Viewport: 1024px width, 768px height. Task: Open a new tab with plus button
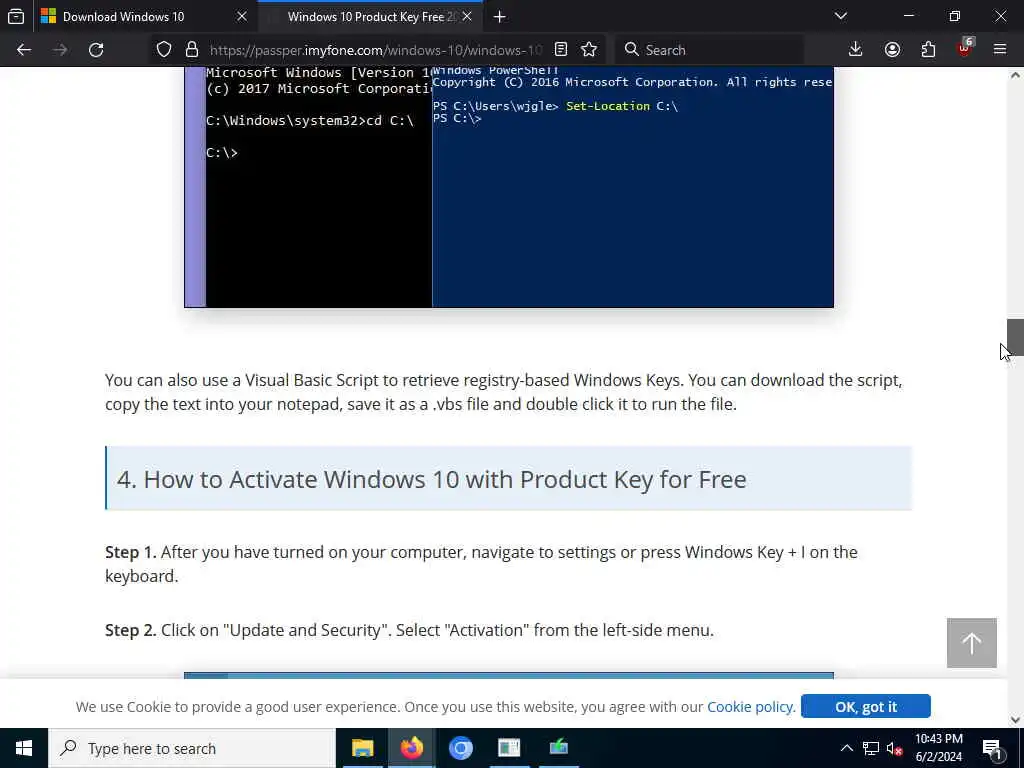point(500,16)
